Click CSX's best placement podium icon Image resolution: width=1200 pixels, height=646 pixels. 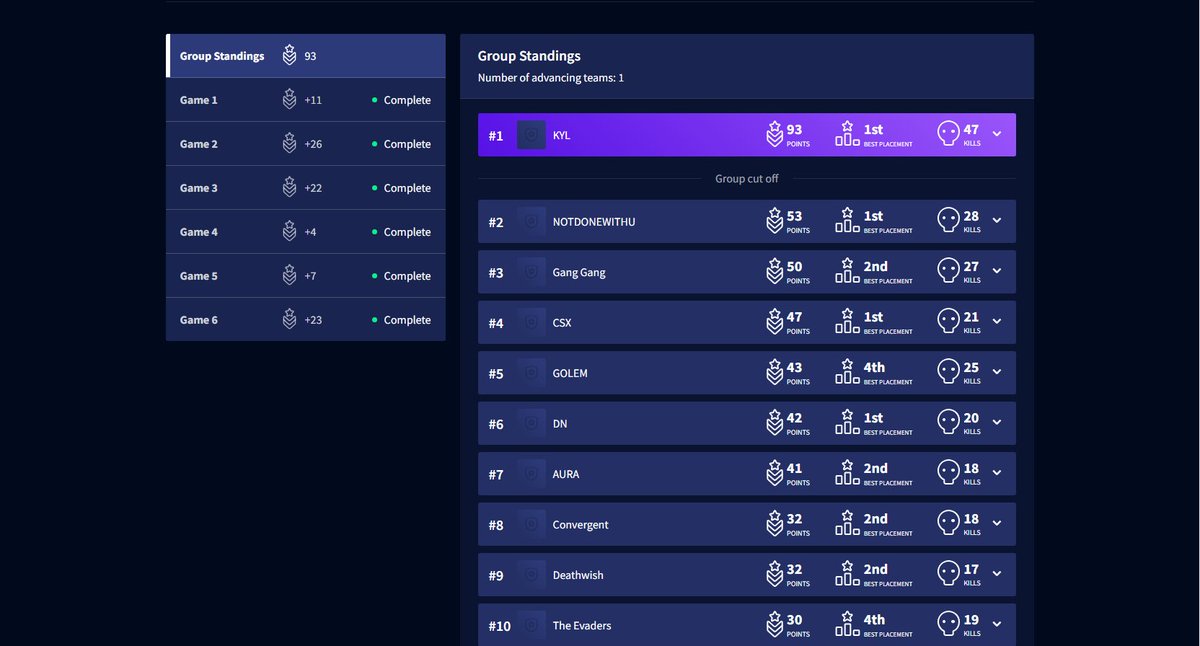(x=847, y=321)
